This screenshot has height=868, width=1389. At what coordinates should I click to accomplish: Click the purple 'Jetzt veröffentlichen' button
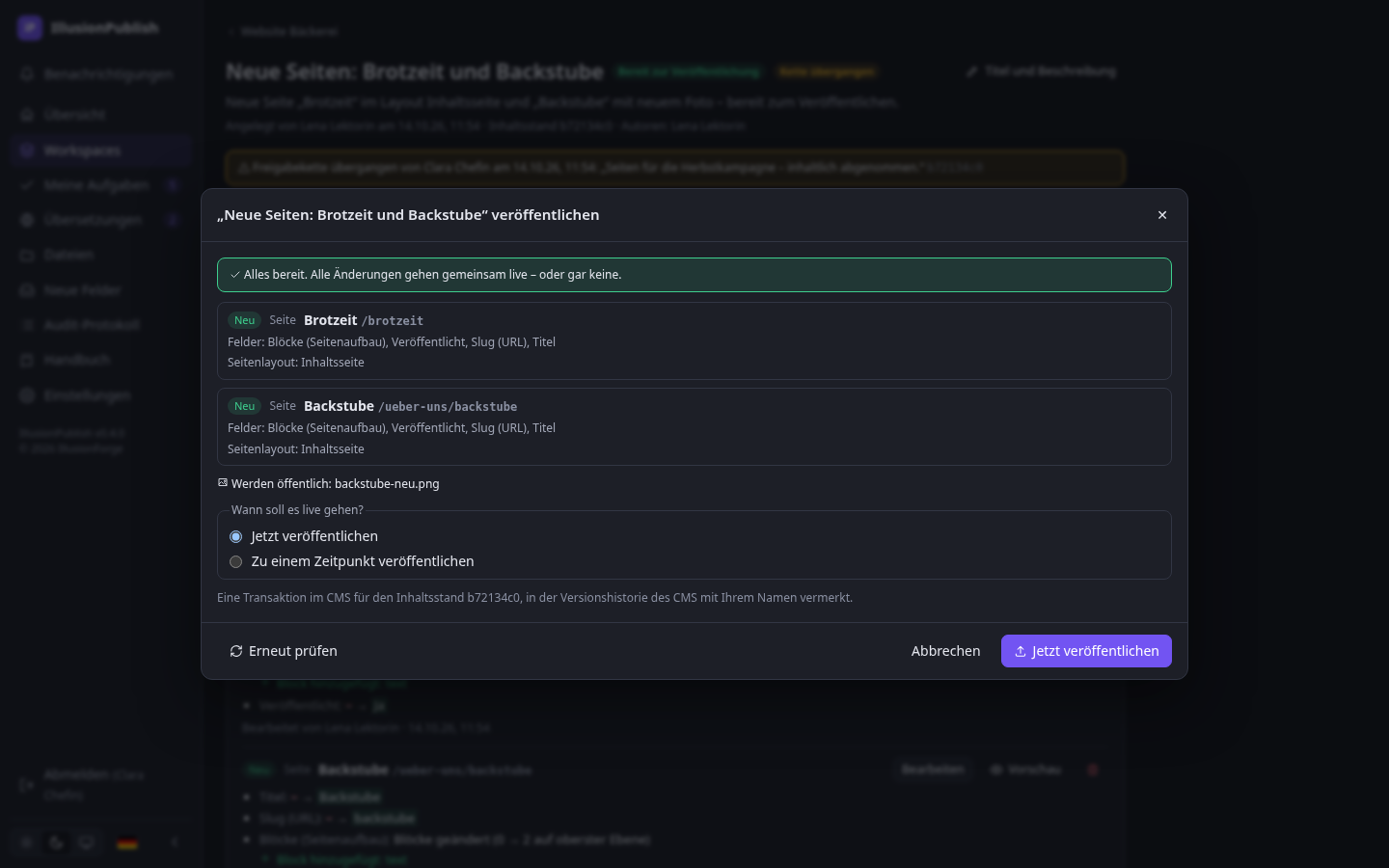pos(1086,651)
